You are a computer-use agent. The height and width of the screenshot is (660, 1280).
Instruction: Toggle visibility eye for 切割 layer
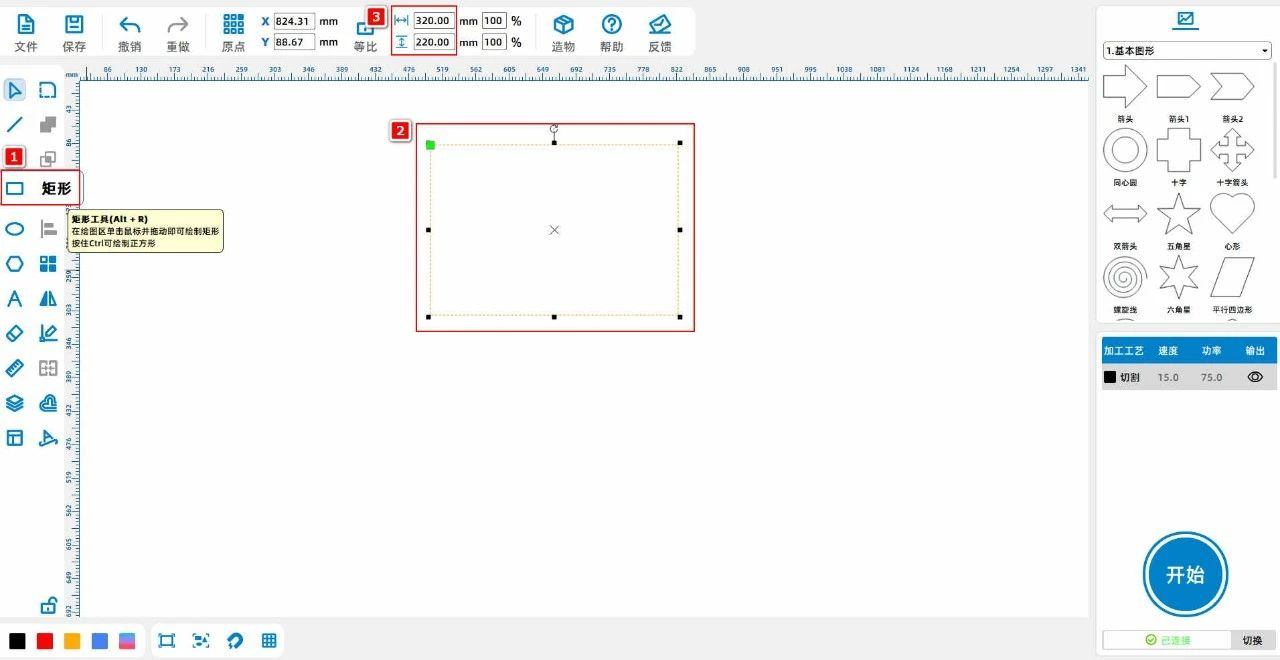(x=1255, y=377)
